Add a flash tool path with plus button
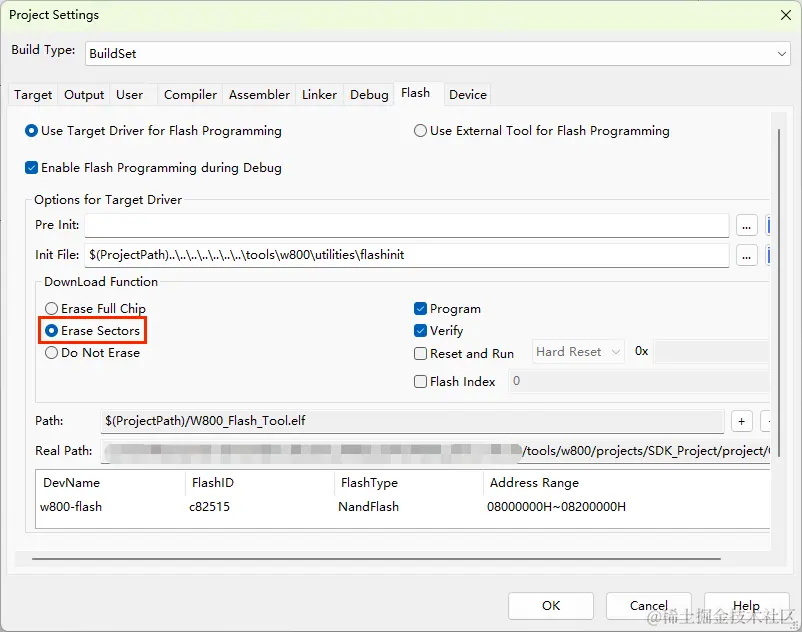The height and width of the screenshot is (632, 802). tap(742, 422)
